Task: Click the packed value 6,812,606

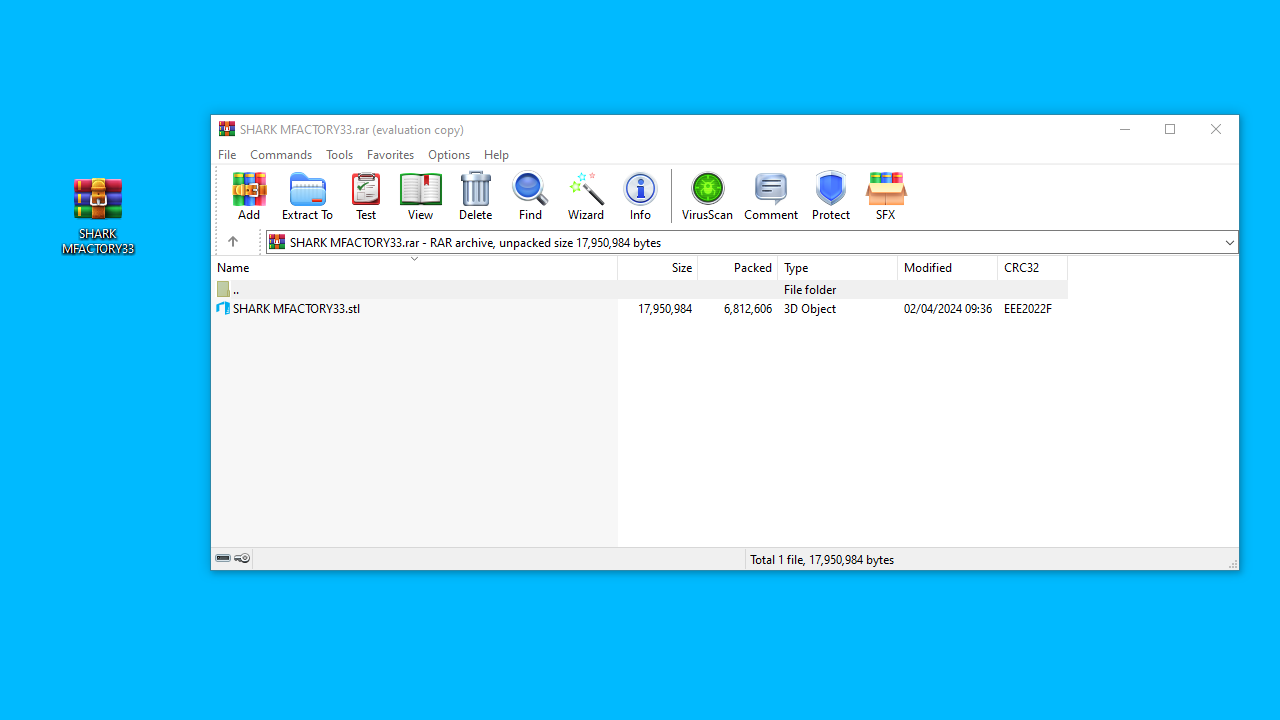Action: (x=748, y=309)
